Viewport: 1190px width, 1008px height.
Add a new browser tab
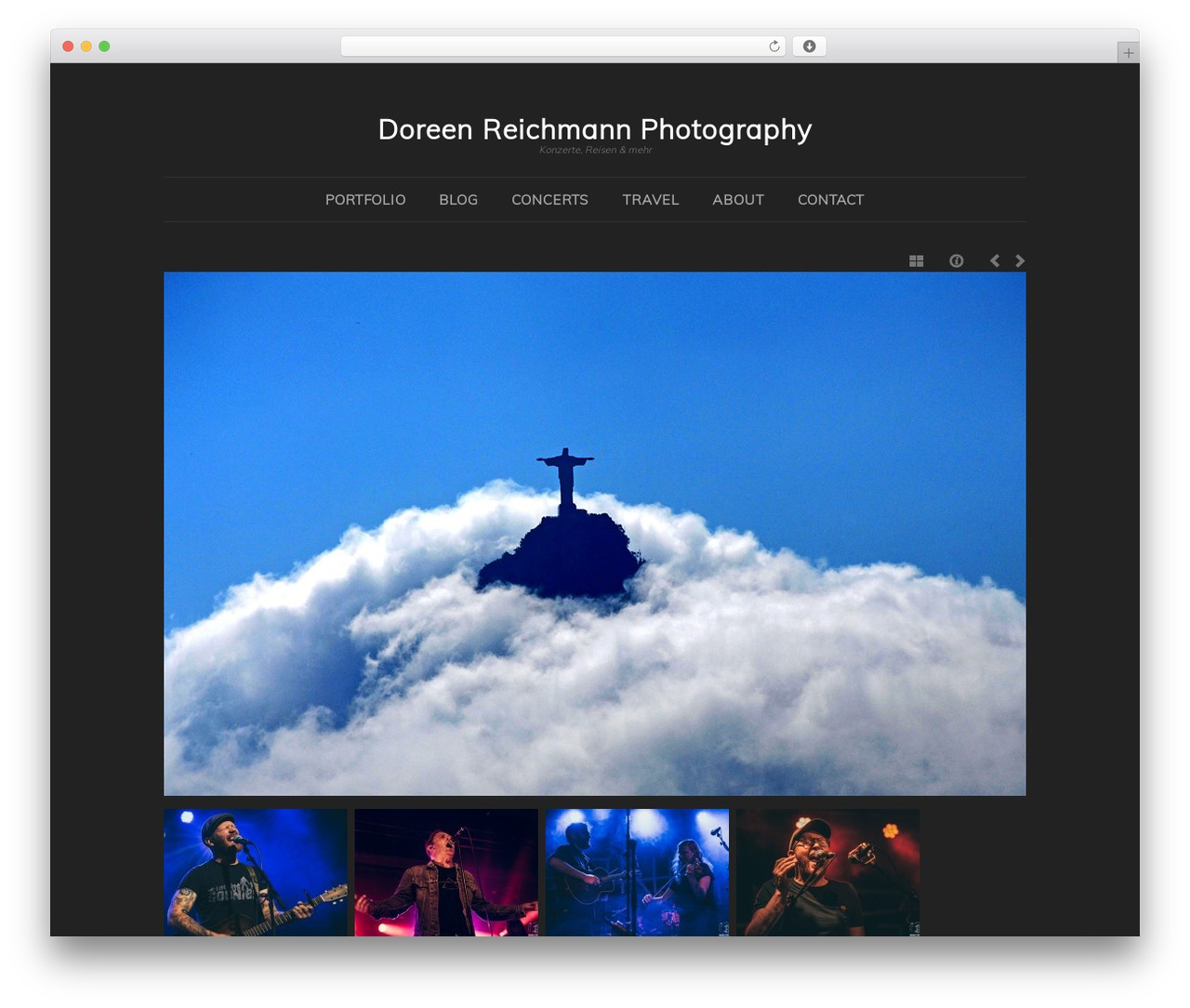point(1128,53)
